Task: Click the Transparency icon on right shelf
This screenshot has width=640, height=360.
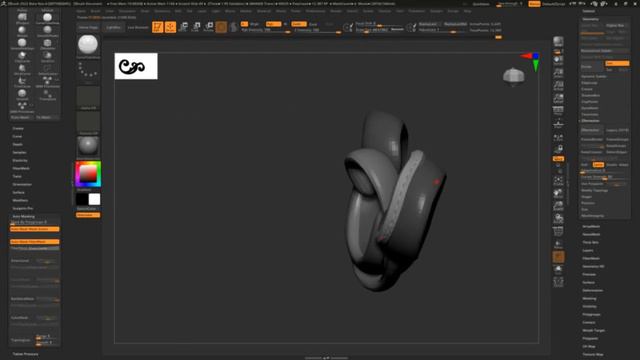Action: click(x=558, y=244)
